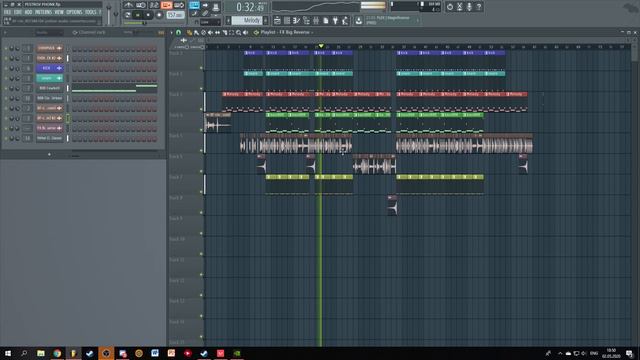Open the snap Line dropdown
Image resolution: width=640 pixels, height=360 pixels.
click(210, 22)
